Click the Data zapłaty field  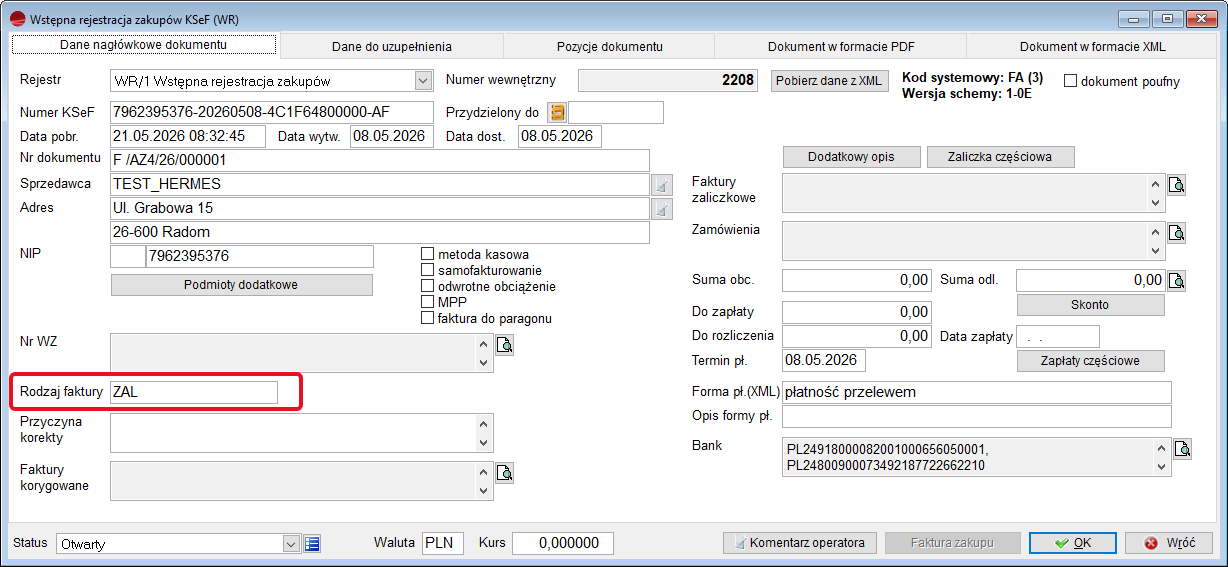point(1058,336)
